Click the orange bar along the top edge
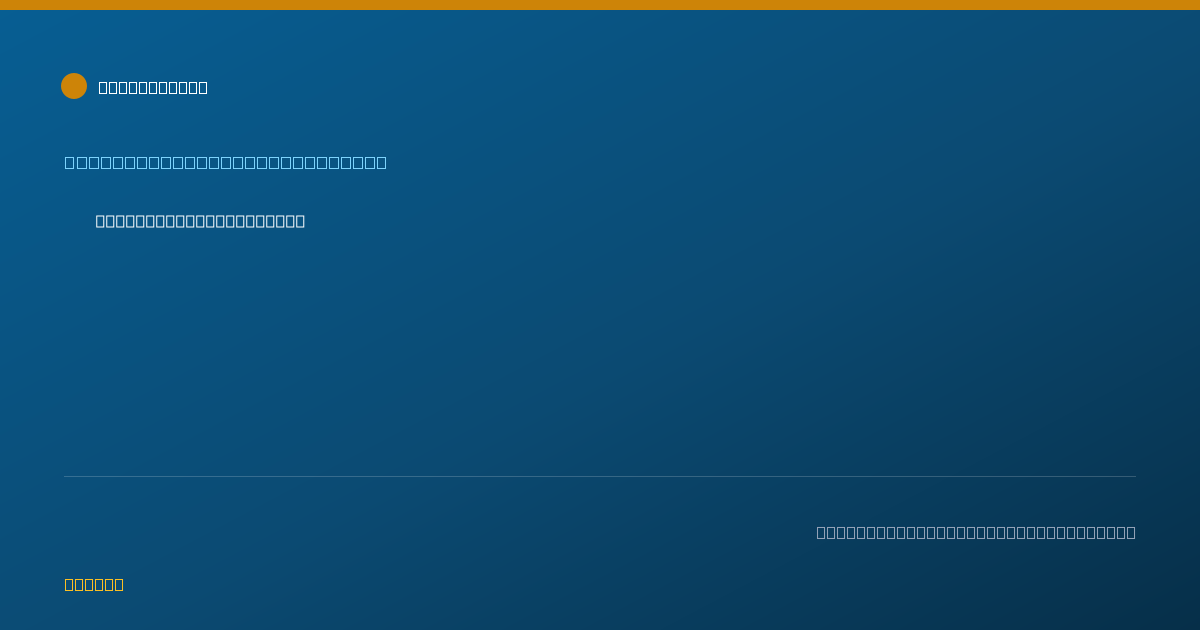 point(600,5)
